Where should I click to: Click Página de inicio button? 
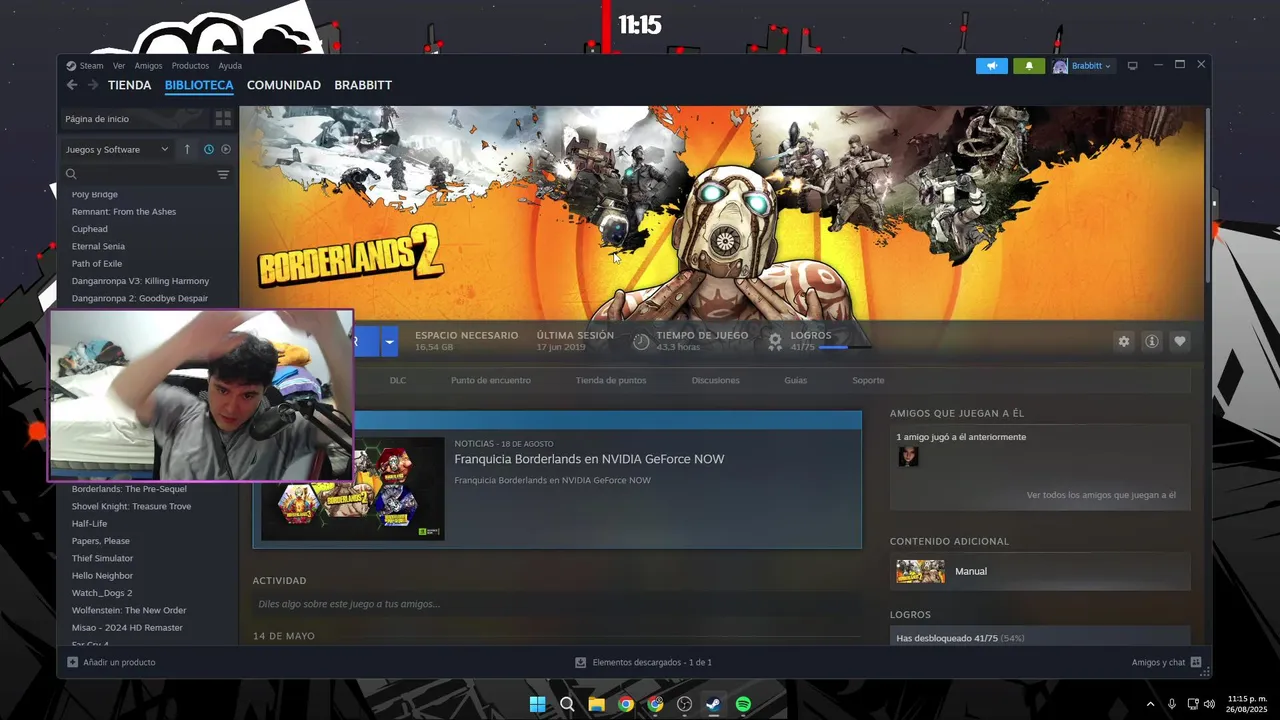pyautogui.click(x=134, y=118)
